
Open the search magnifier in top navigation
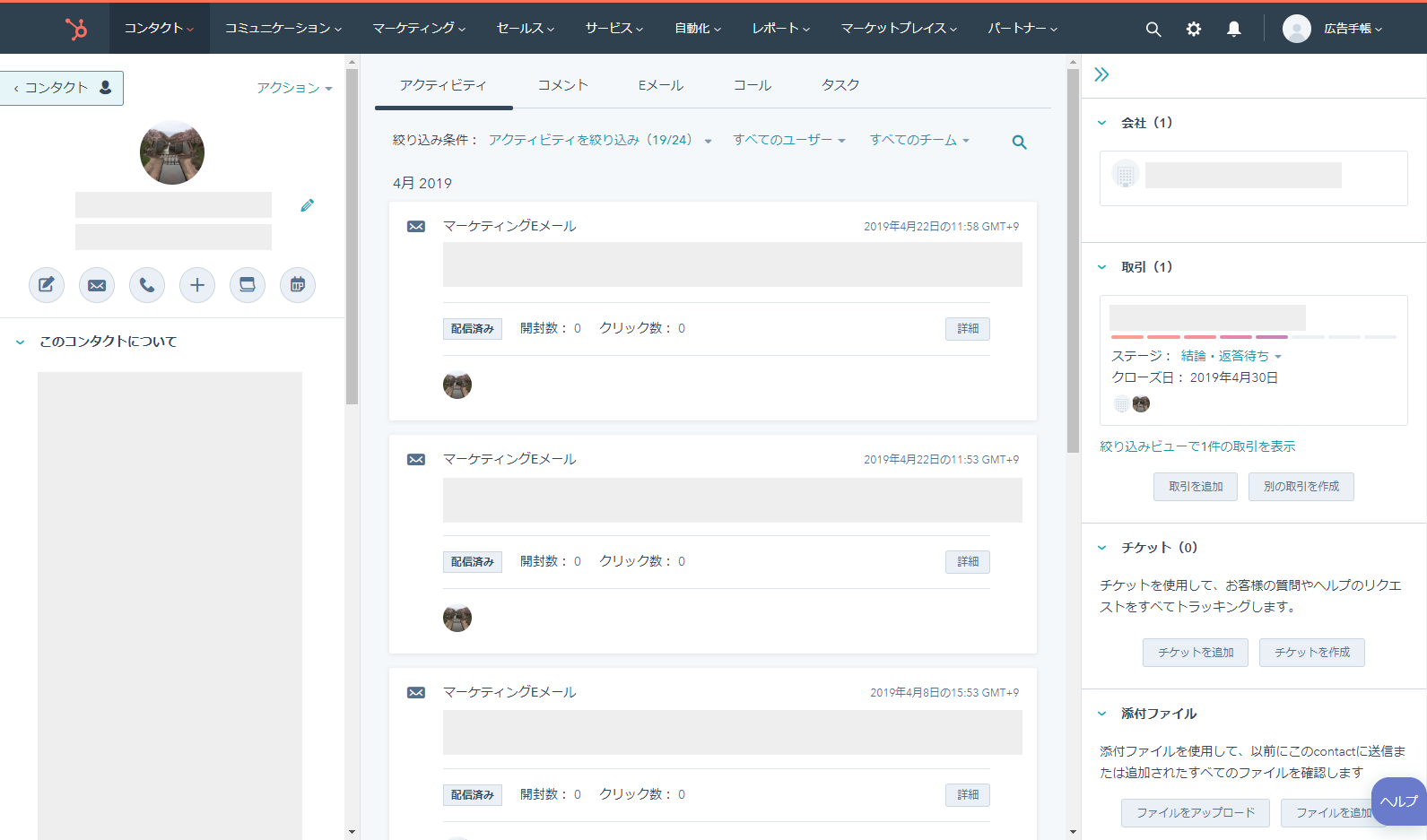pos(1153,29)
